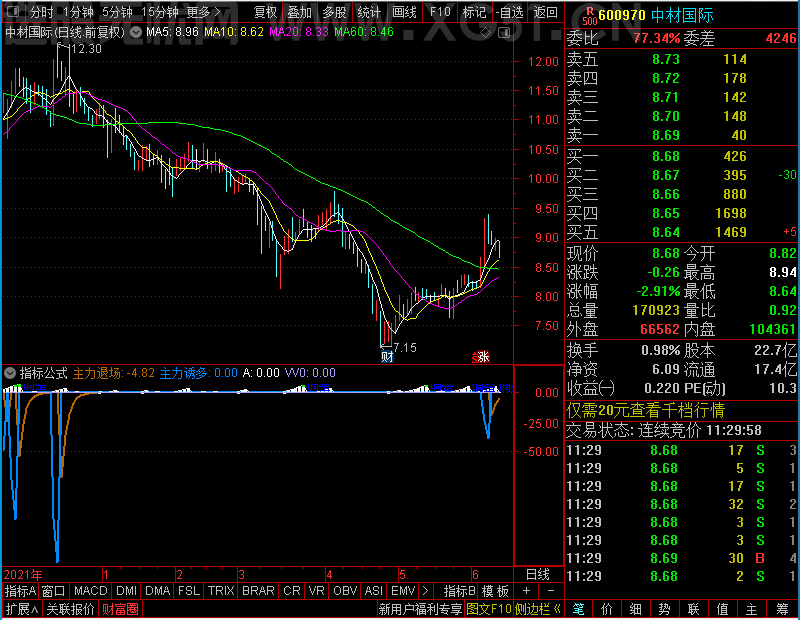Click the 返回 back button
The height and width of the screenshot is (620, 800).
545,12
